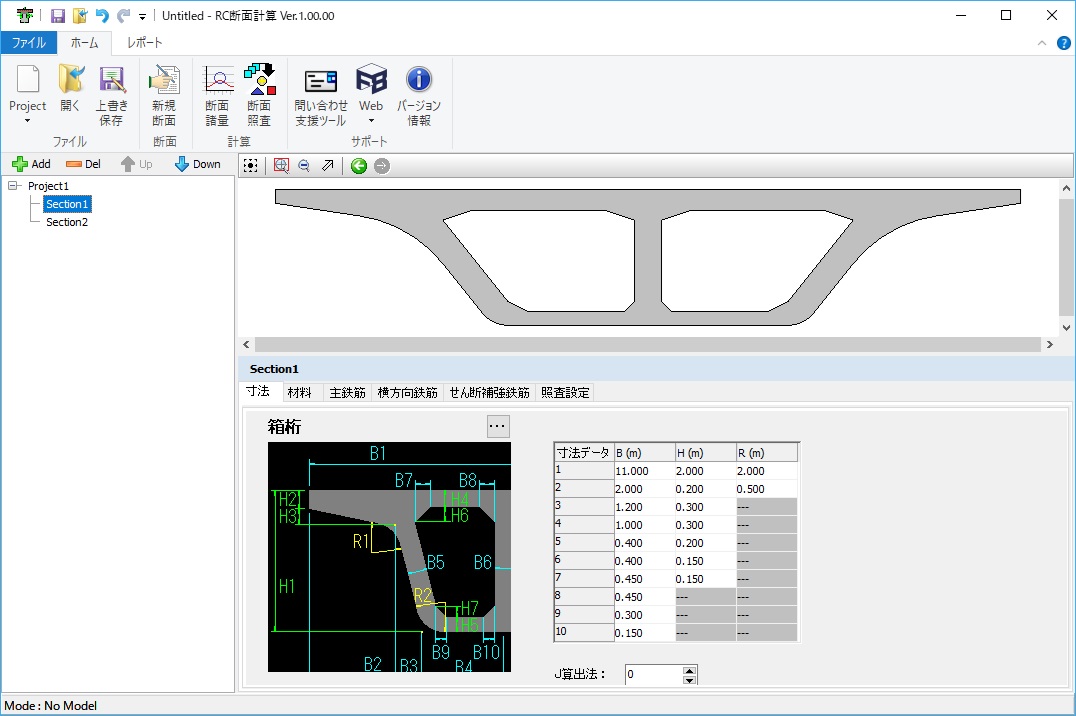Screen dimensions: 1076x716
Task: Click viewer vertical scrollbar down arrow
Action: point(1066,327)
